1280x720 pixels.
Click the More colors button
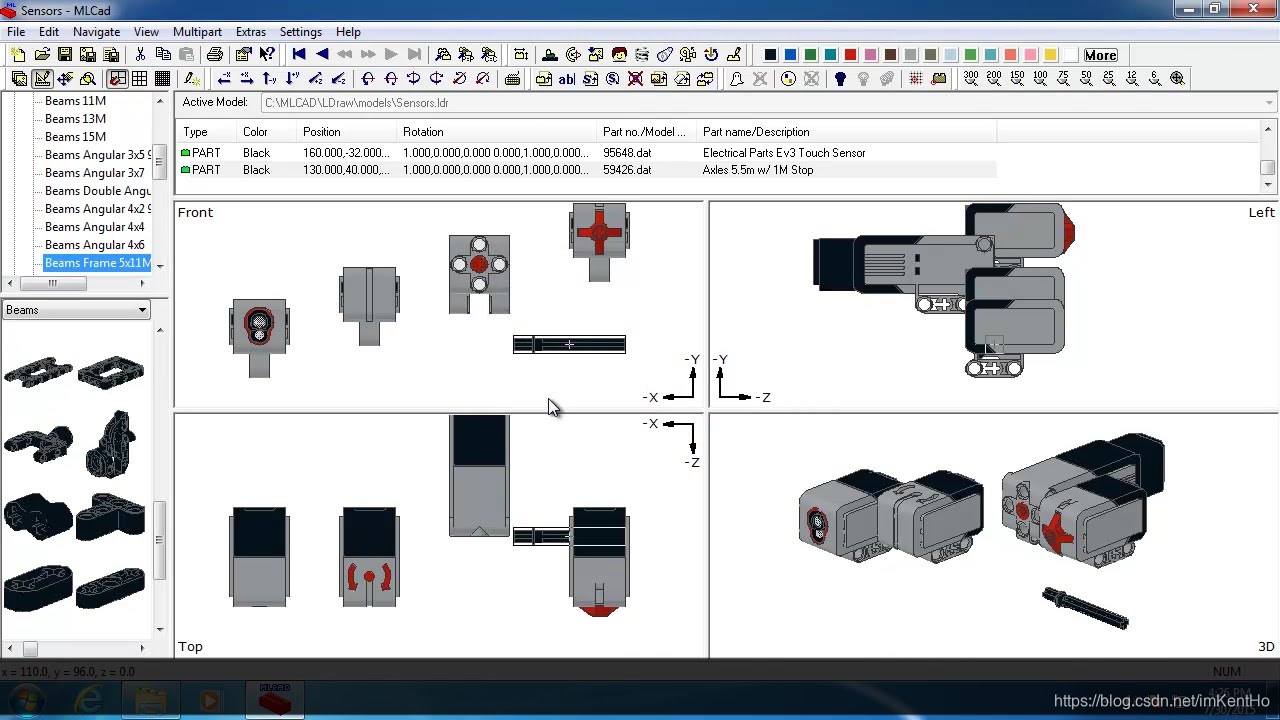tap(1100, 55)
